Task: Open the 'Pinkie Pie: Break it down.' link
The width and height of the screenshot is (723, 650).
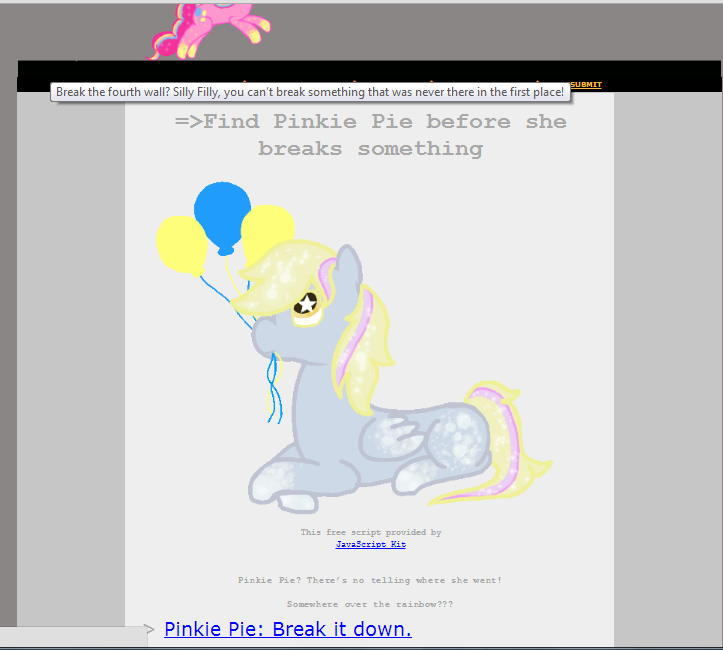Action: tap(288, 629)
